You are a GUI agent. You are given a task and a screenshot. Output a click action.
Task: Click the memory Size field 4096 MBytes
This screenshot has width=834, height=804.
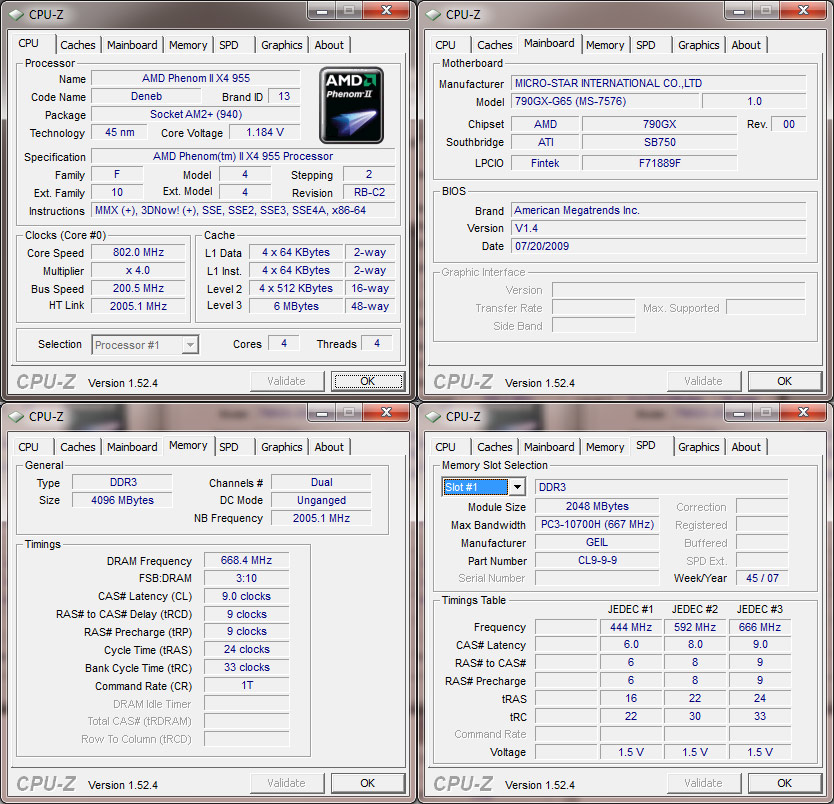(122, 500)
